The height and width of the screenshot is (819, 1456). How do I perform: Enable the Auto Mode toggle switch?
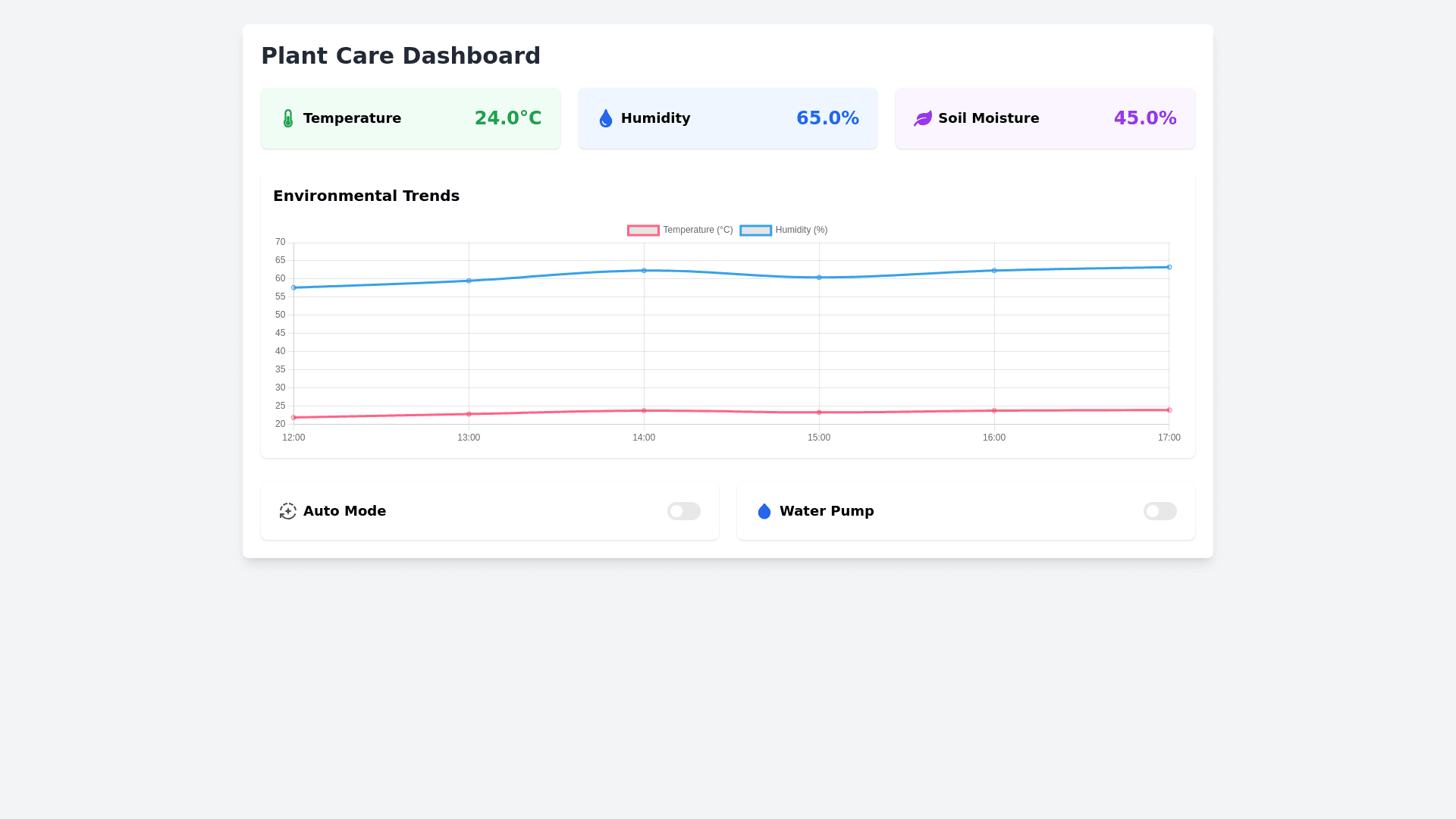683,511
